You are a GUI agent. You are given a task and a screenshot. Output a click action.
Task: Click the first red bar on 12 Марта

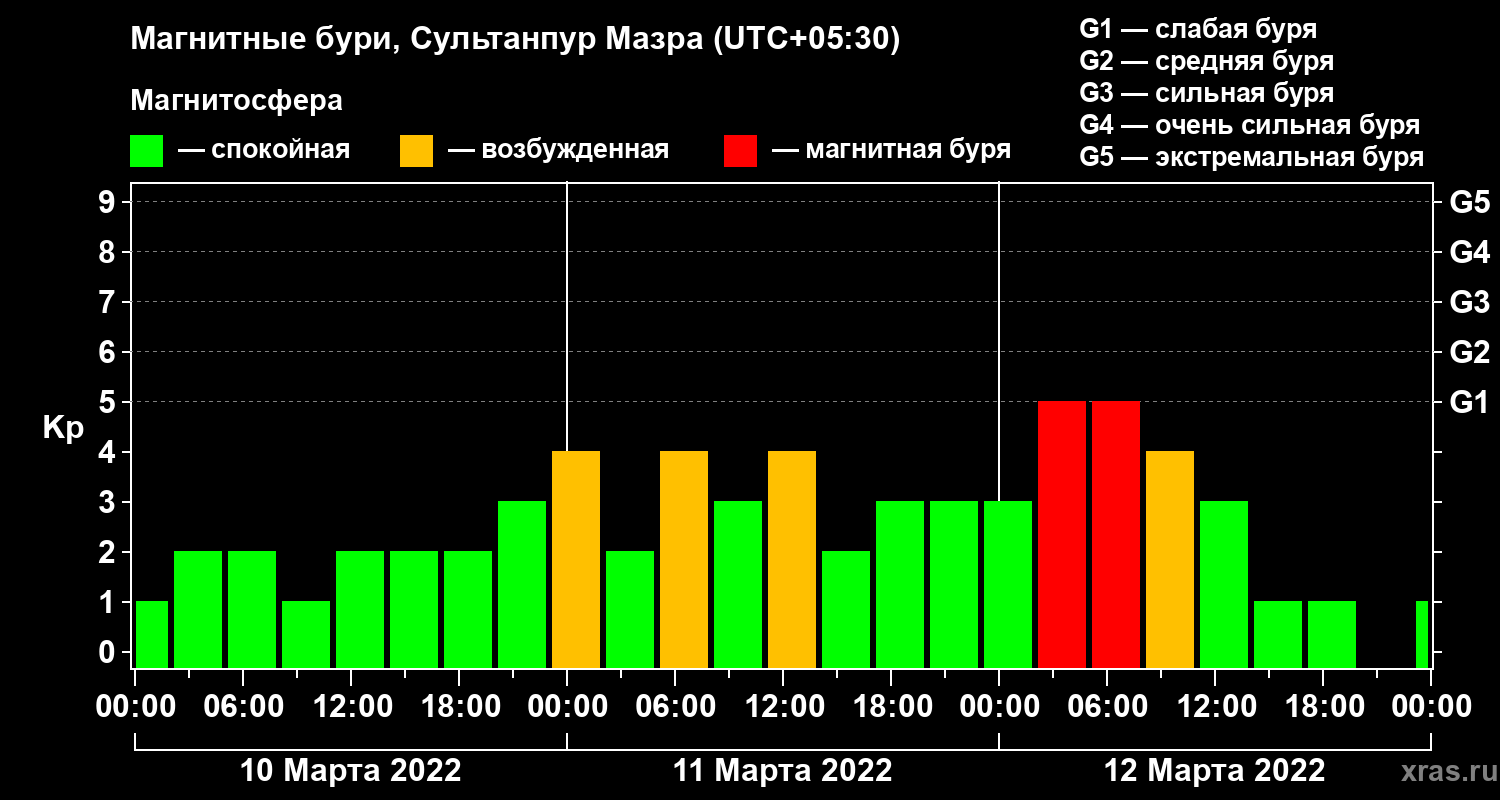point(1062,534)
